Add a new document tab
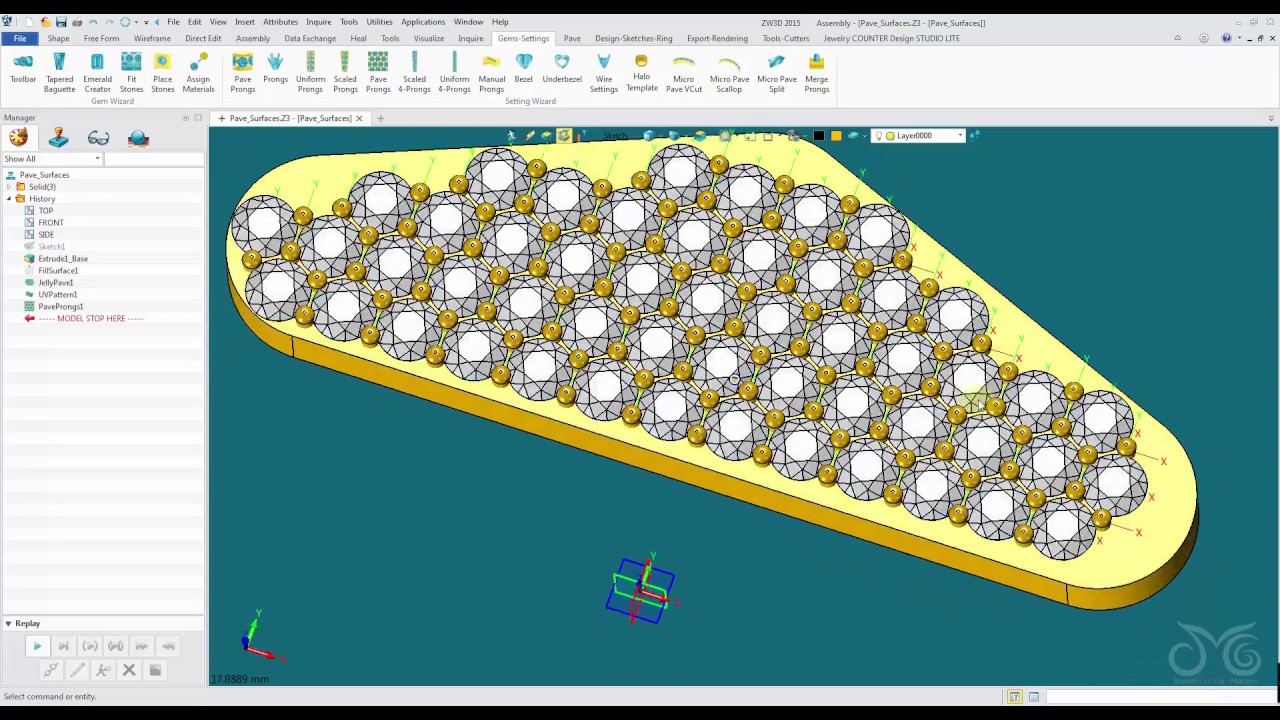Screen dimensions: 1280x720 (x=380, y=118)
